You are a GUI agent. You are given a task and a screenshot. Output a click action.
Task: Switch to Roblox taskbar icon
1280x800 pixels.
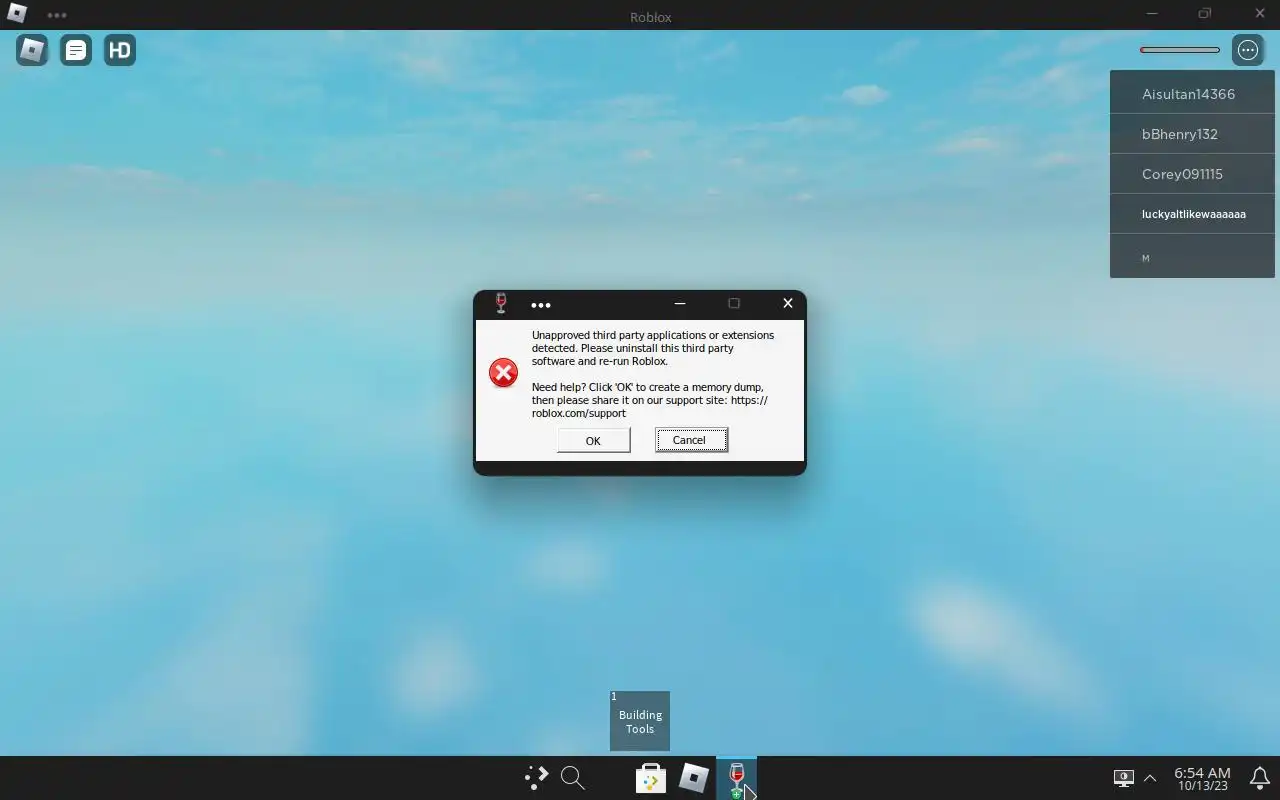point(694,778)
